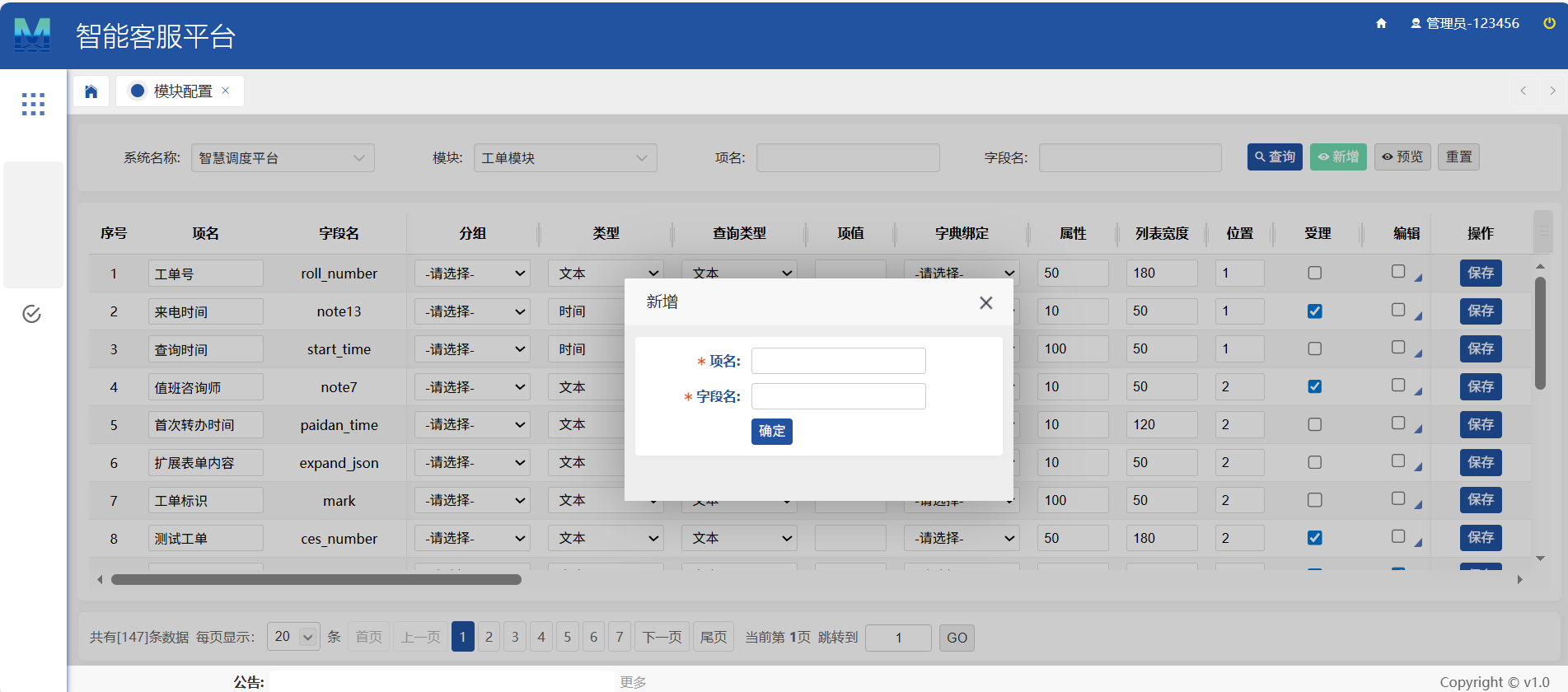Click the vertical table scrollbar thumb
Viewport: 1568px width, 692px height.
[x=1540, y=334]
